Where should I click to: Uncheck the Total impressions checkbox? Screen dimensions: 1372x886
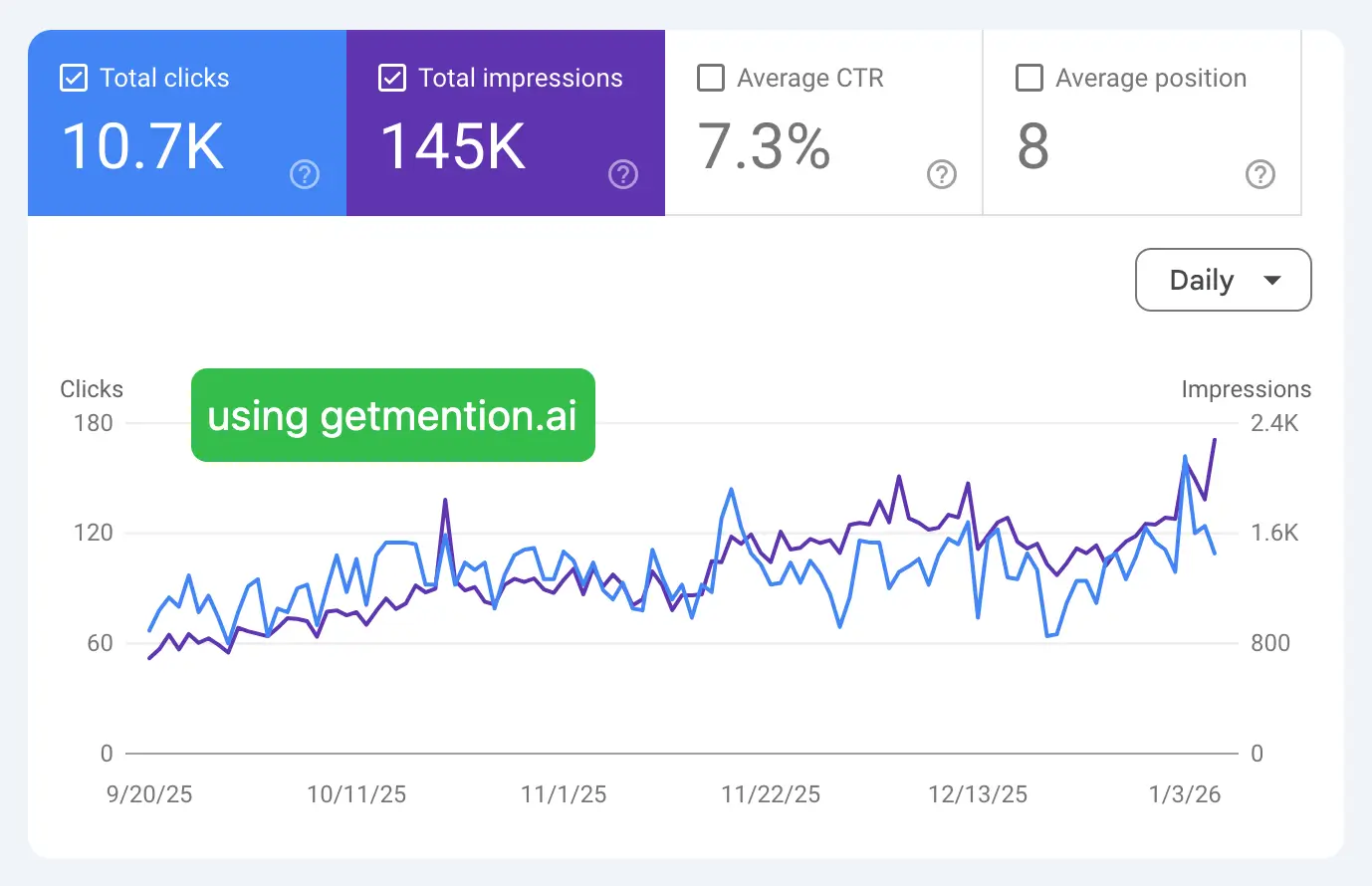[392, 78]
